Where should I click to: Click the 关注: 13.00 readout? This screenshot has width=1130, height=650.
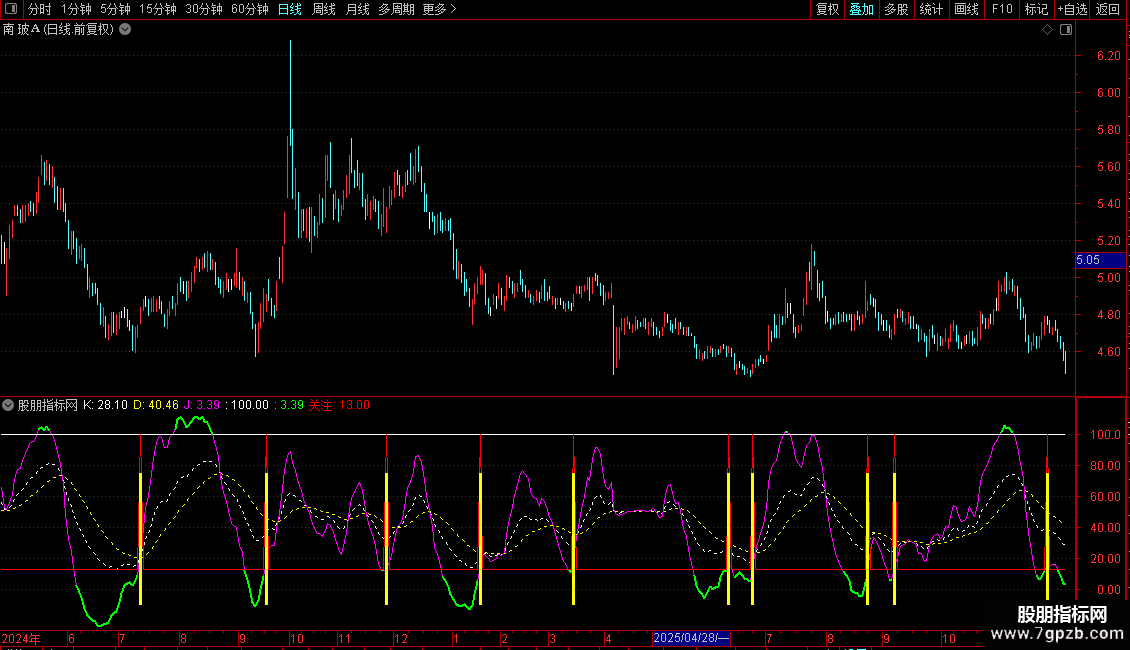coord(339,405)
